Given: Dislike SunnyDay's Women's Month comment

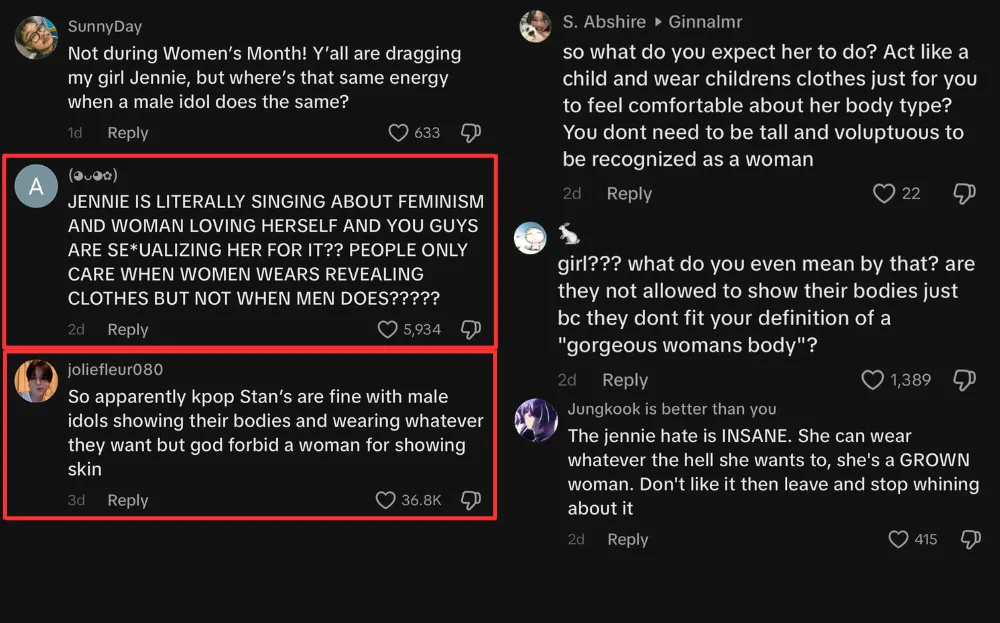Looking at the screenshot, I should pos(471,133).
